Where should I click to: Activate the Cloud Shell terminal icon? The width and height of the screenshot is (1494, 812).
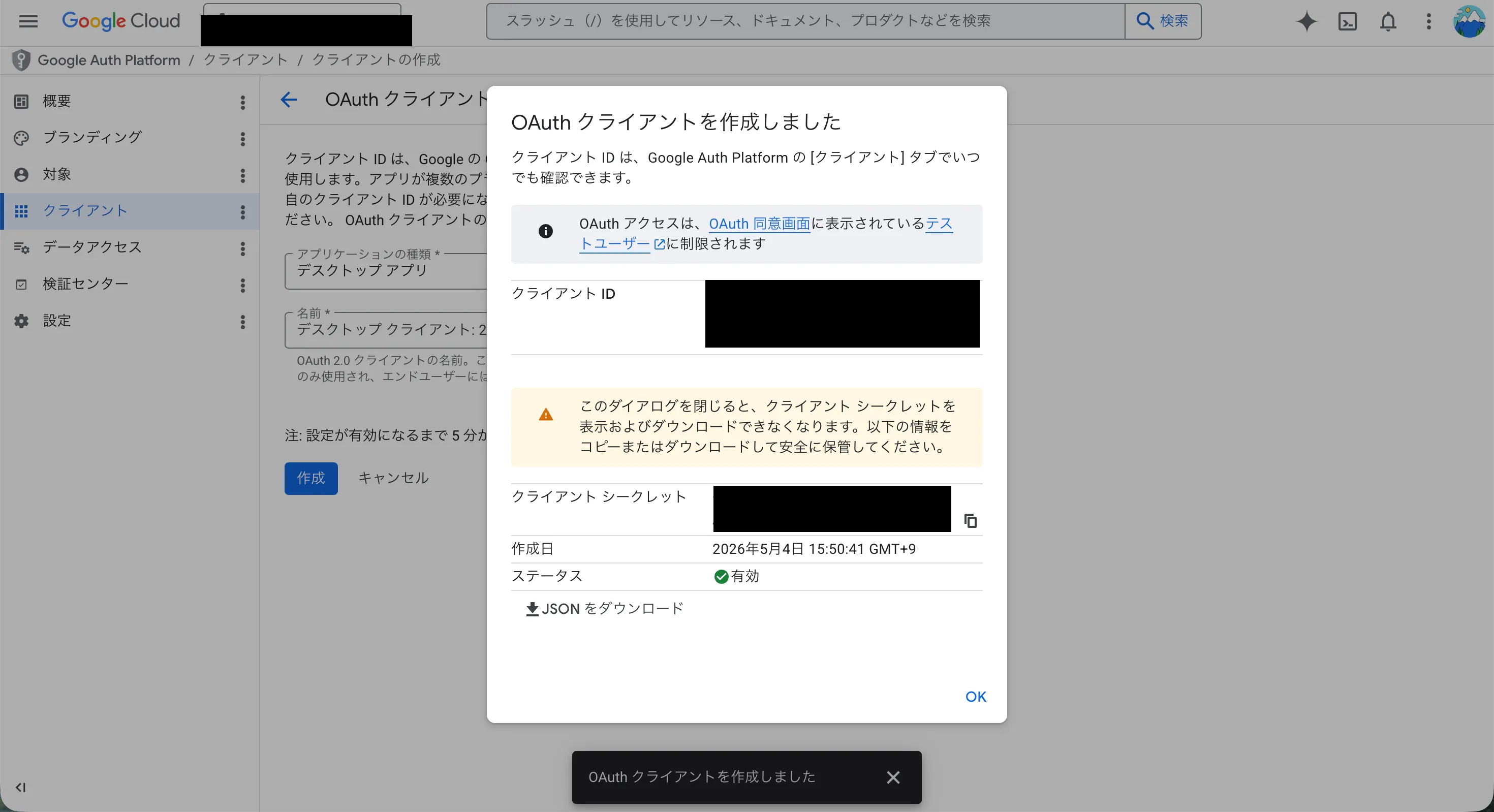coord(1347,22)
